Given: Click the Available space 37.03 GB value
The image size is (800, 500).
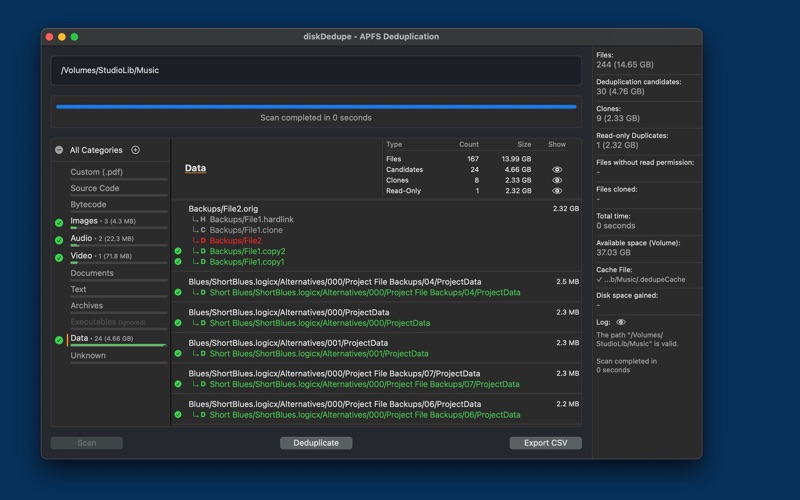Looking at the screenshot, I should point(613,253).
